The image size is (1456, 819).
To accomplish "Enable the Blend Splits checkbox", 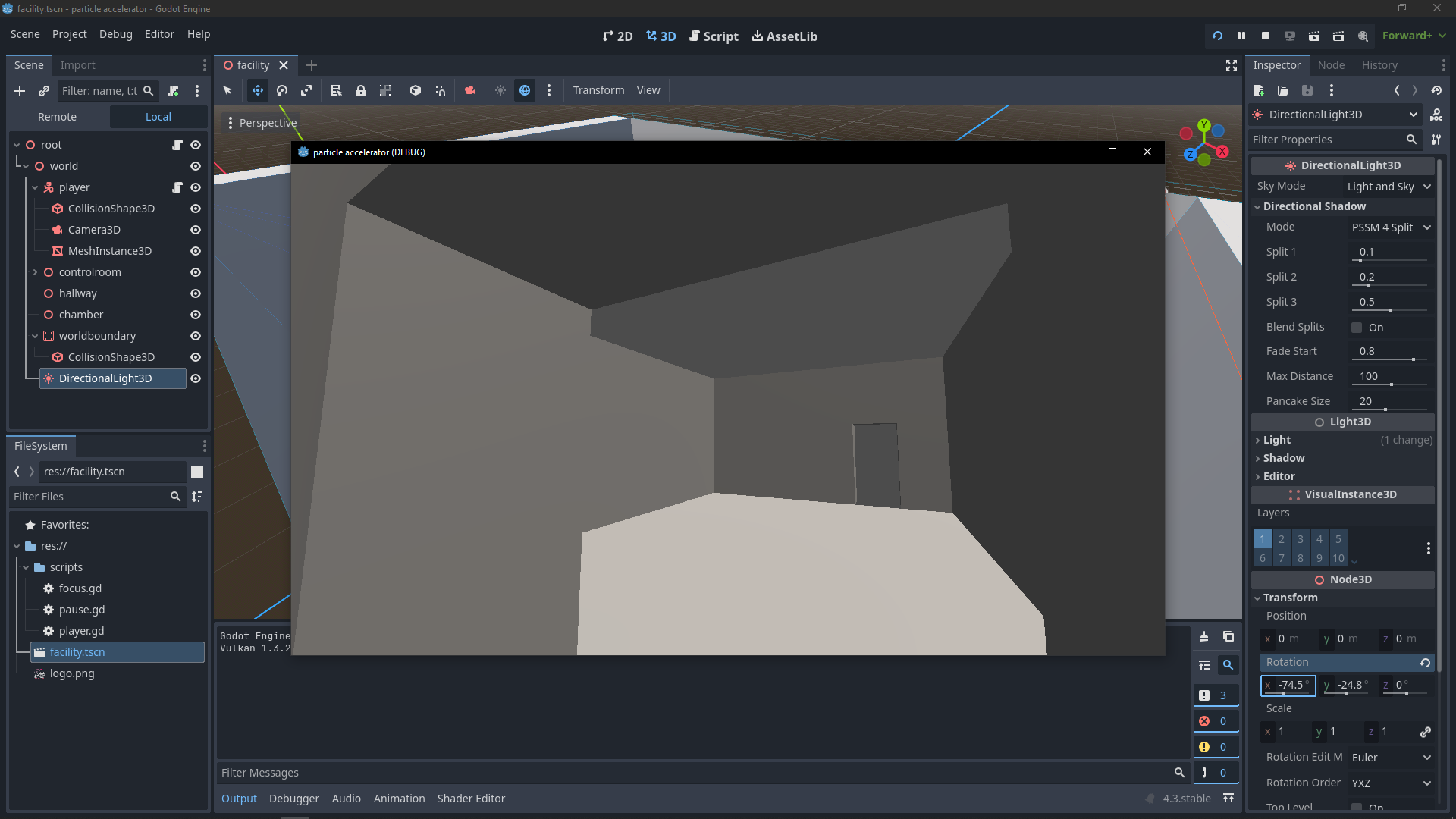I will pyautogui.click(x=1357, y=328).
